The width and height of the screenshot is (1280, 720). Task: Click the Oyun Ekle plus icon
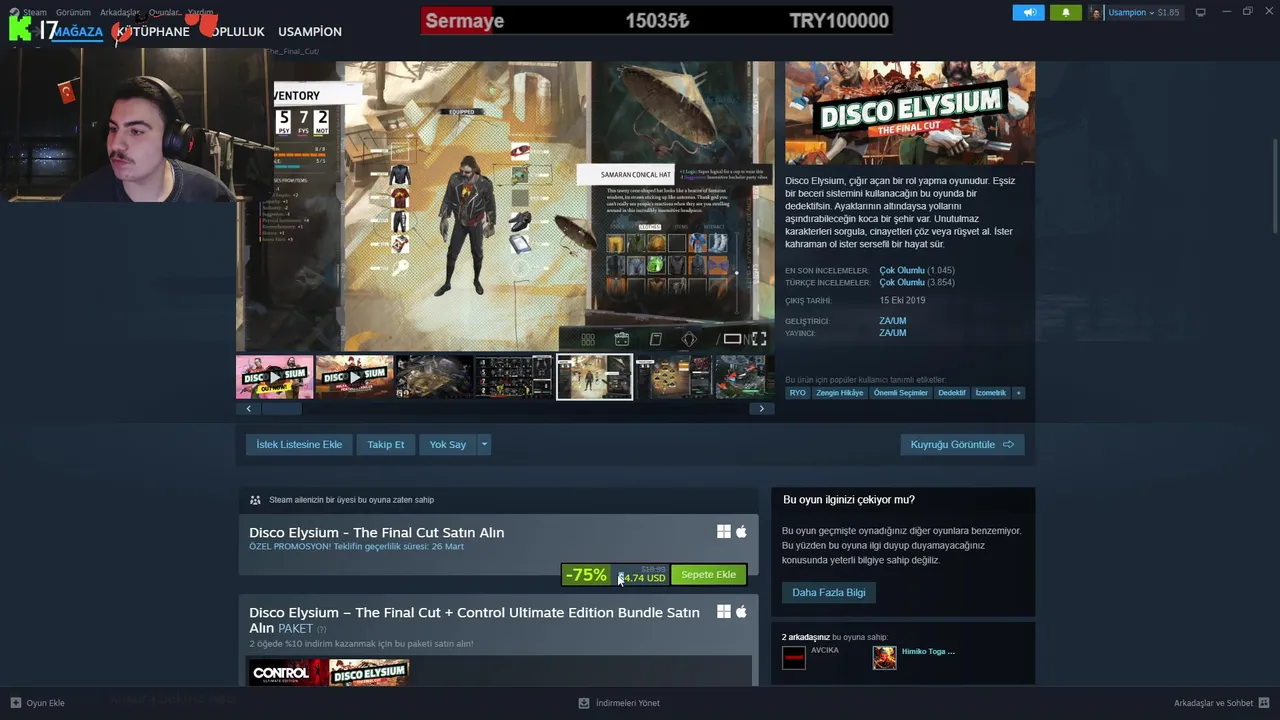(15, 703)
